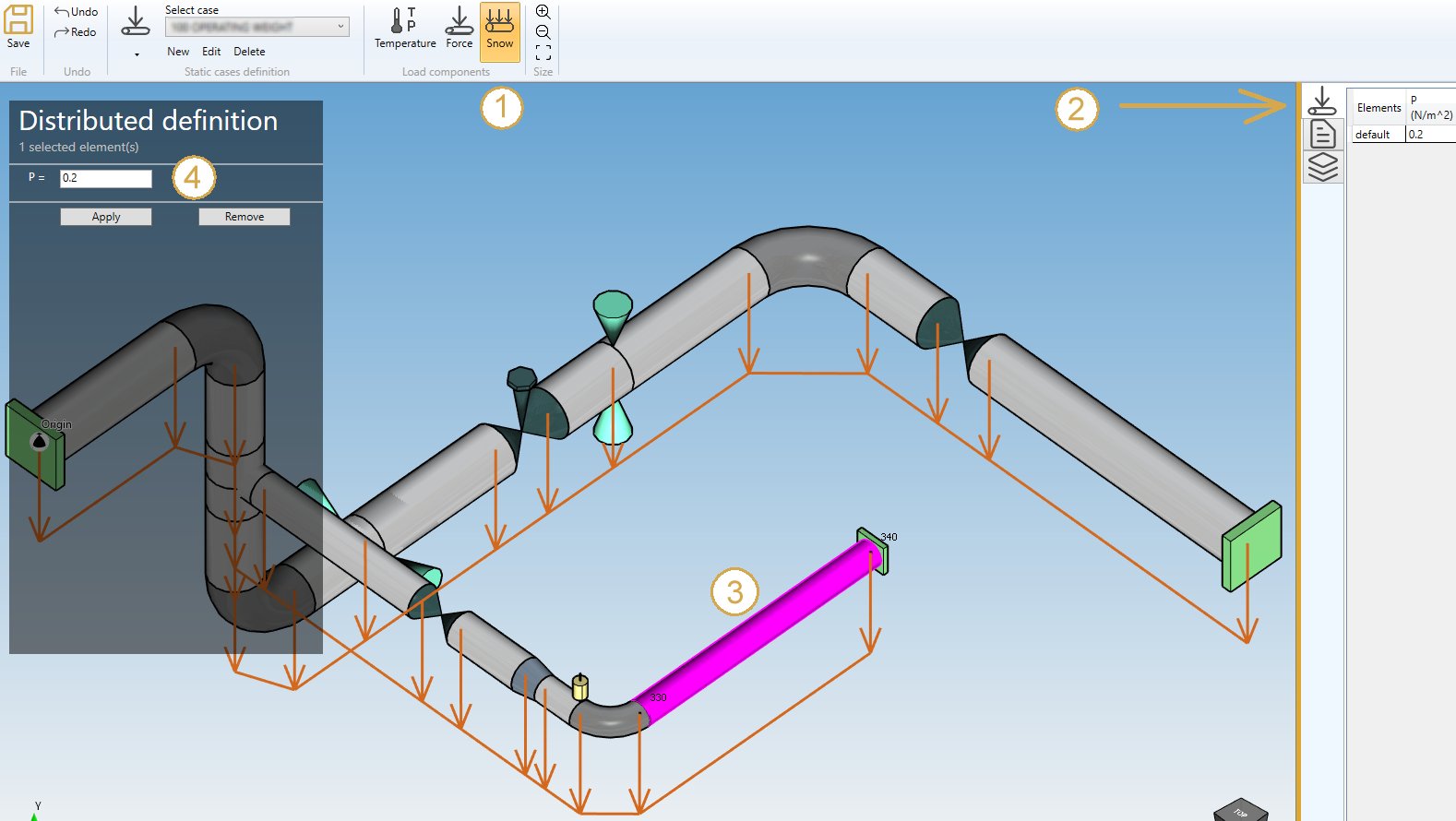The width and height of the screenshot is (1456, 821).
Task: Fit view with the frame icon
Action: pos(543,53)
